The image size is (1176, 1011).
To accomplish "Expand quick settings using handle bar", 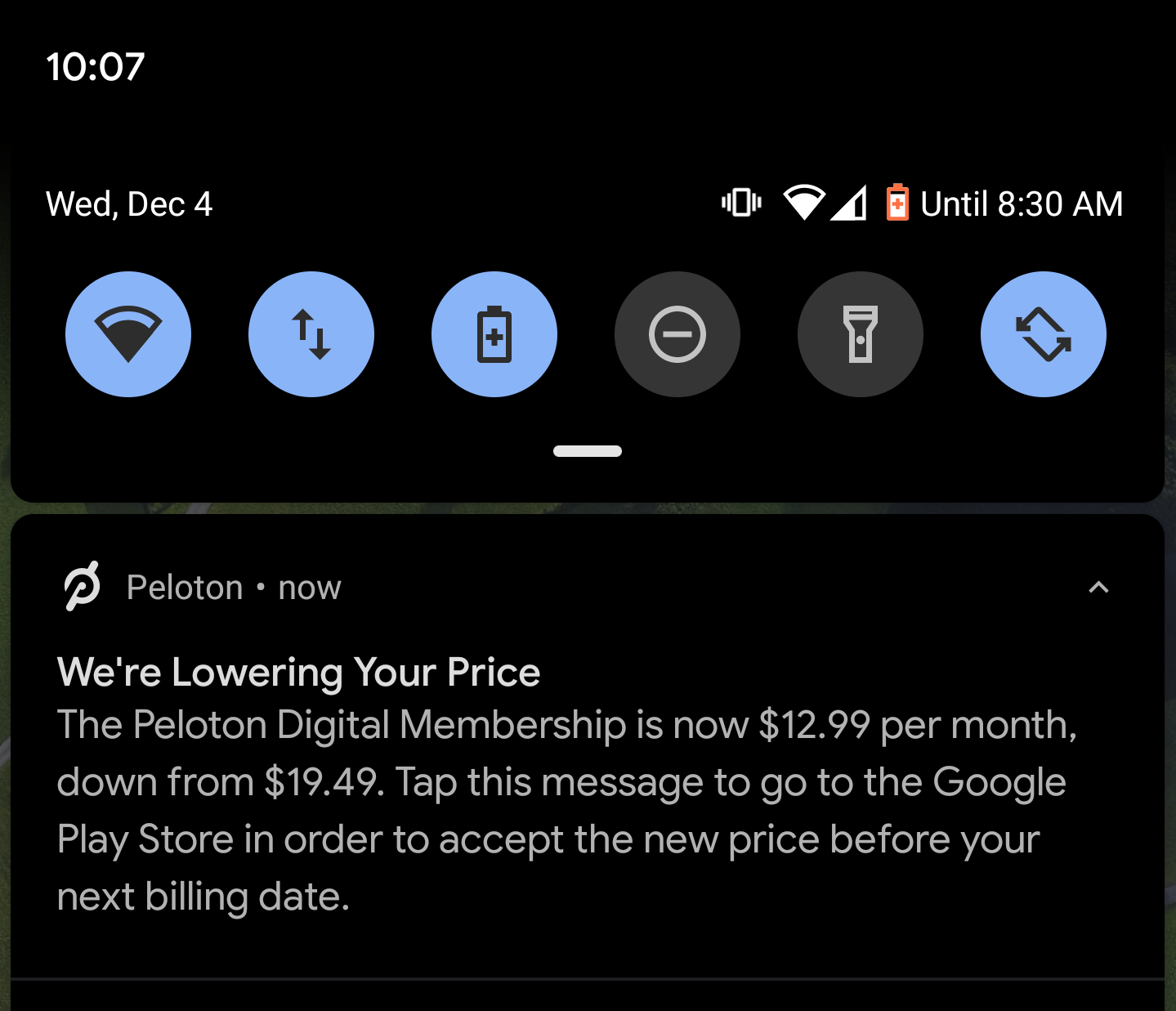I will coord(588,451).
